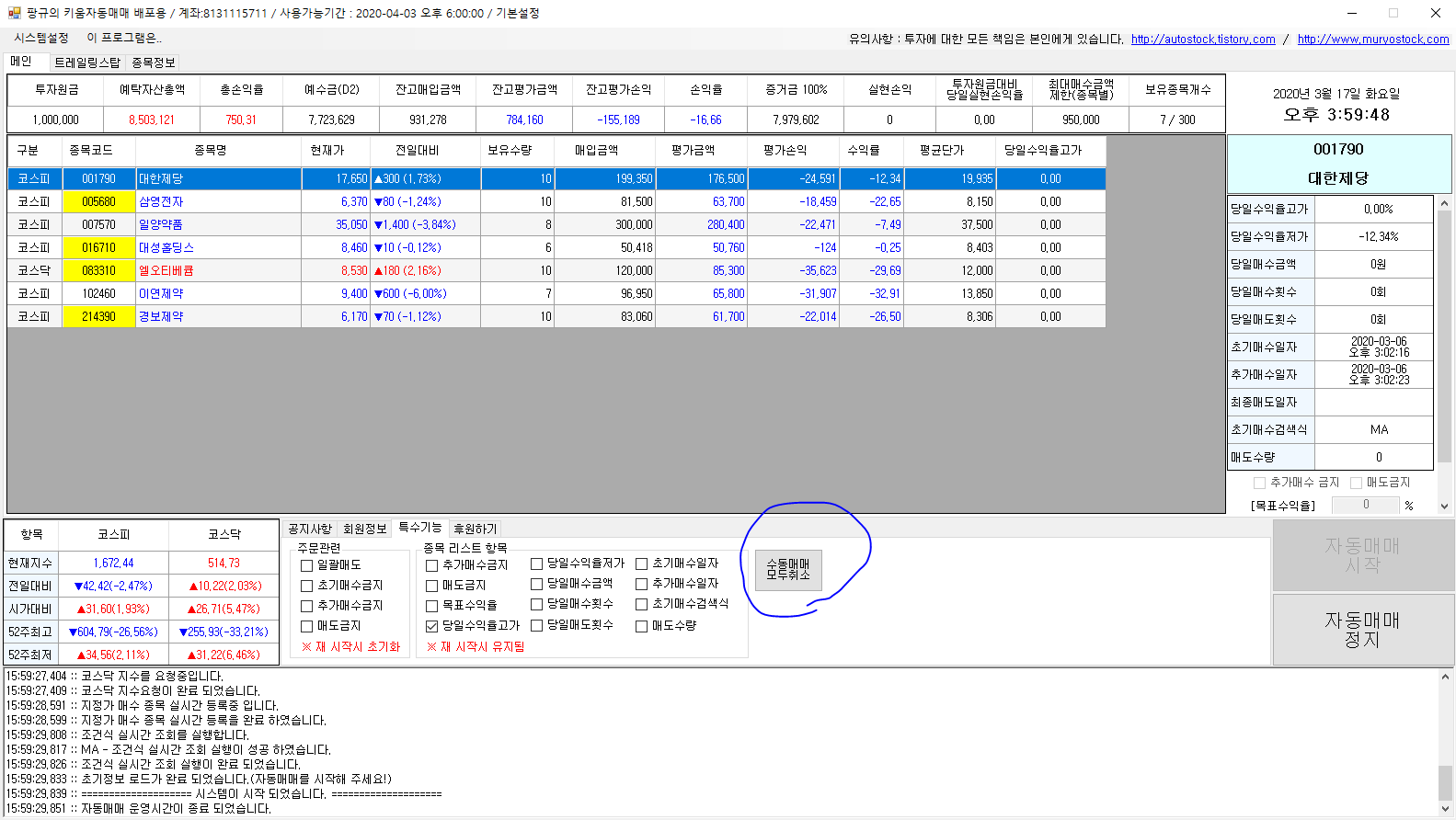Check 매도금지 in the stock detail panel
1456x820 pixels.
1357,483
